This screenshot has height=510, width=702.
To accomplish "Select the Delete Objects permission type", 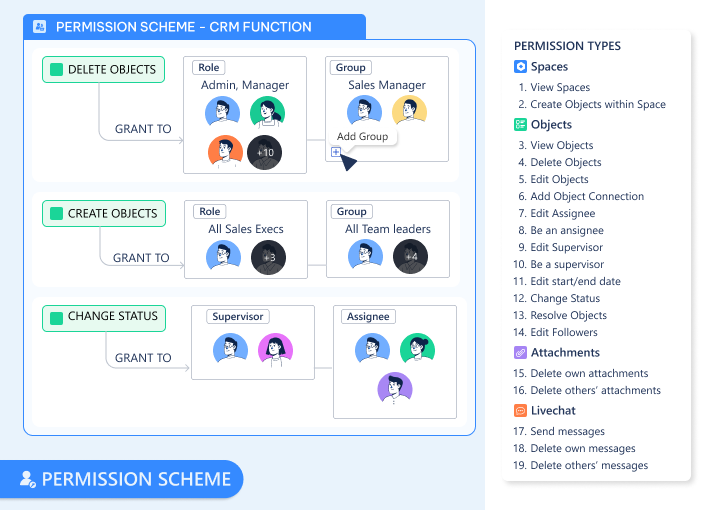I will point(565,162).
